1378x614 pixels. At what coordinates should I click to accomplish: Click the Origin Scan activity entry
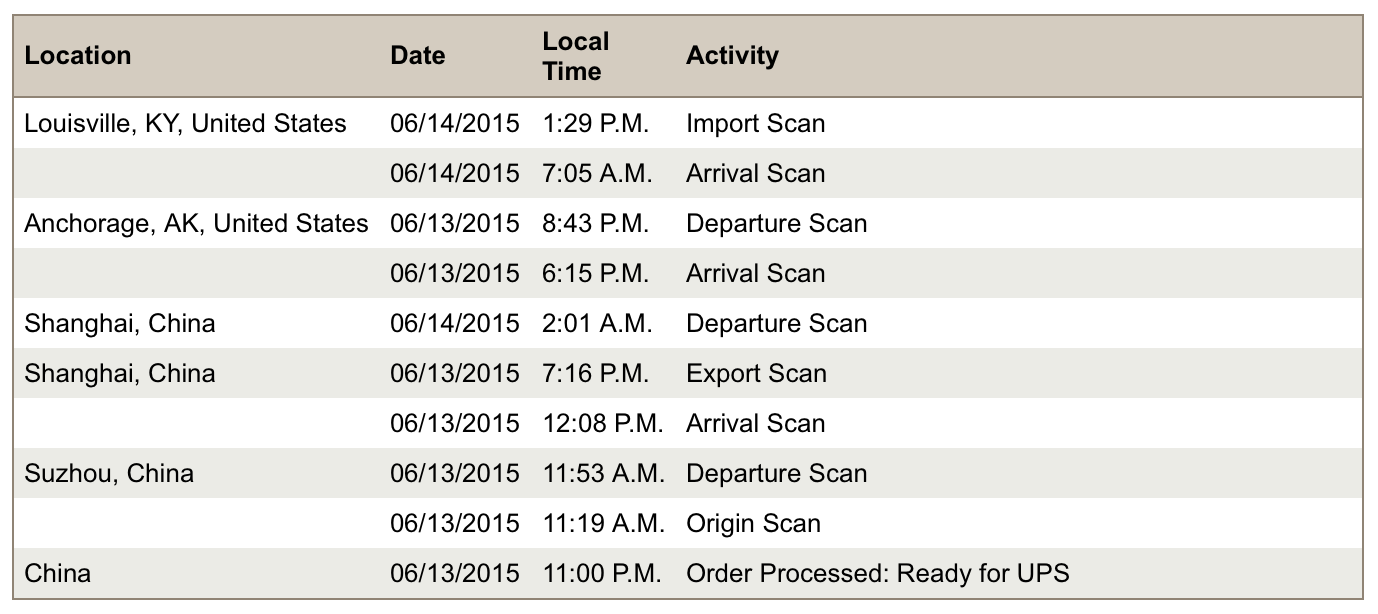[752, 524]
